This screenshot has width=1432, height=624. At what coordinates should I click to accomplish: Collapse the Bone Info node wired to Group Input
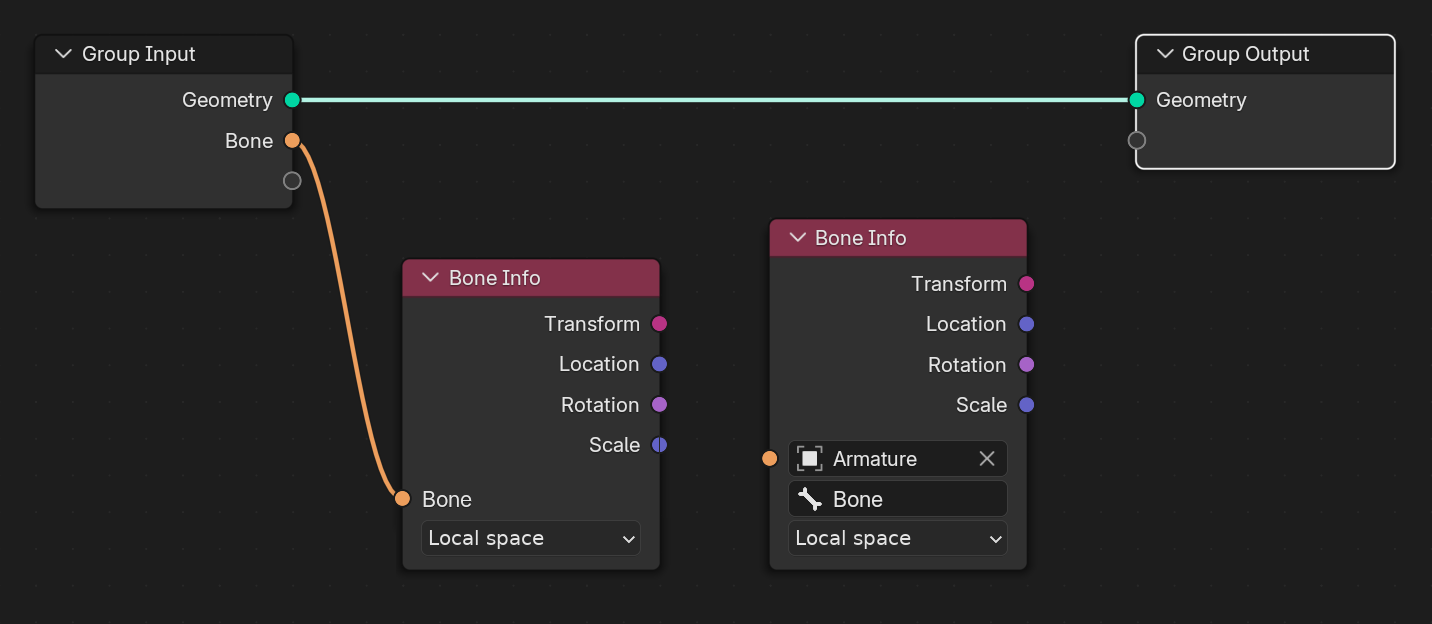pos(431,278)
